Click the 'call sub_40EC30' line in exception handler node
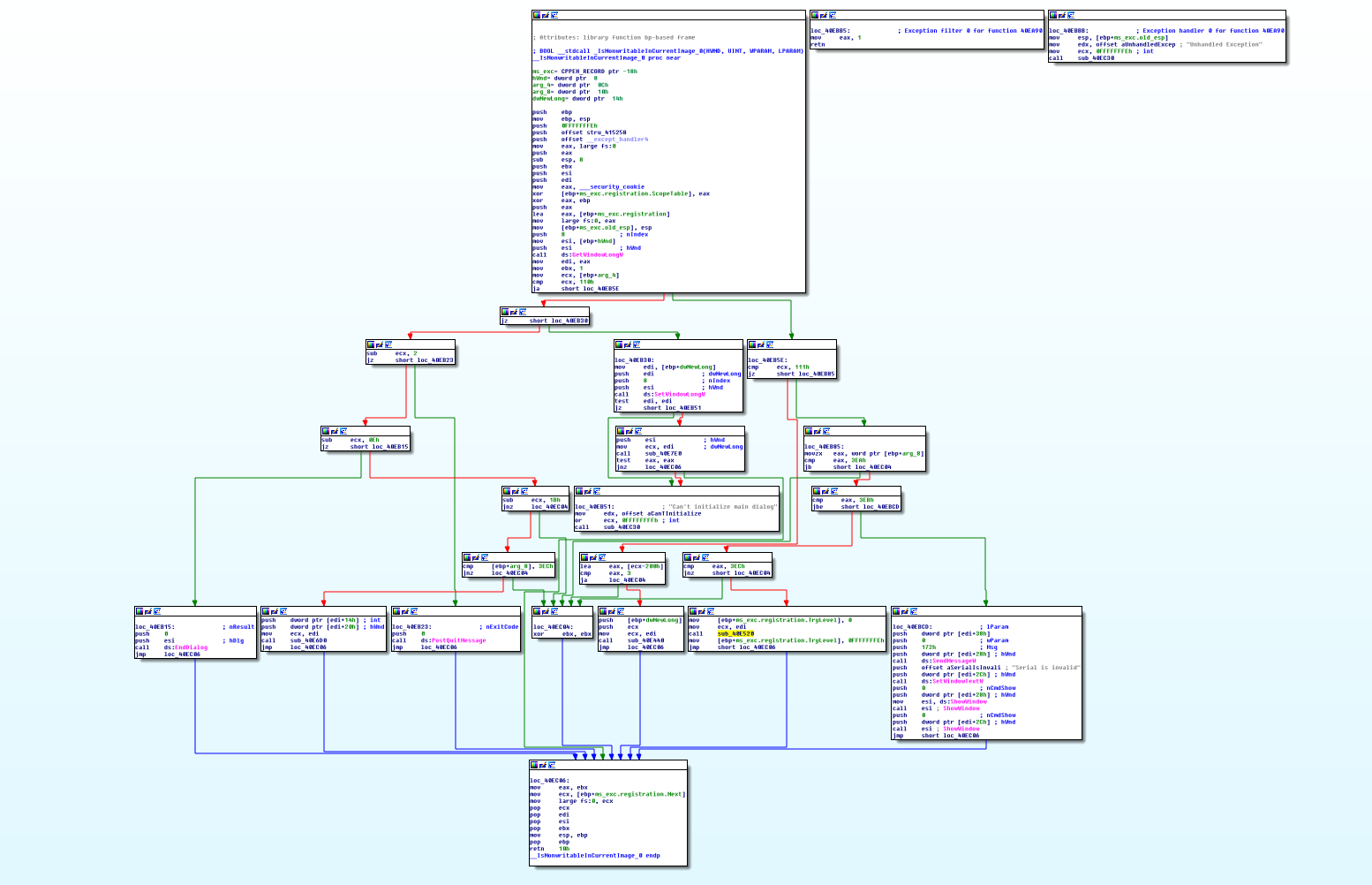Image resolution: width=1372 pixels, height=885 pixels. point(1082,58)
